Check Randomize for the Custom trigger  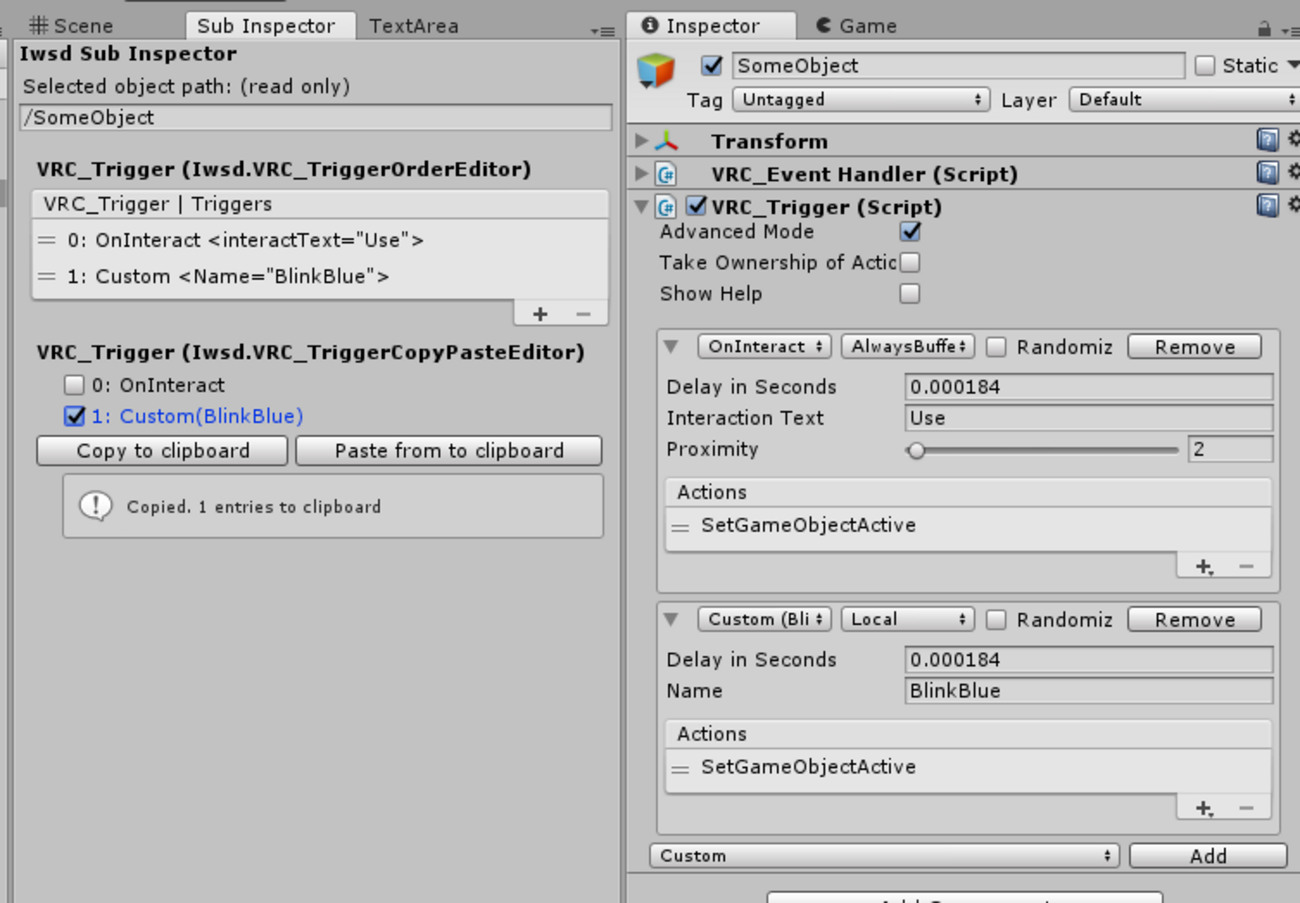[x=996, y=620]
